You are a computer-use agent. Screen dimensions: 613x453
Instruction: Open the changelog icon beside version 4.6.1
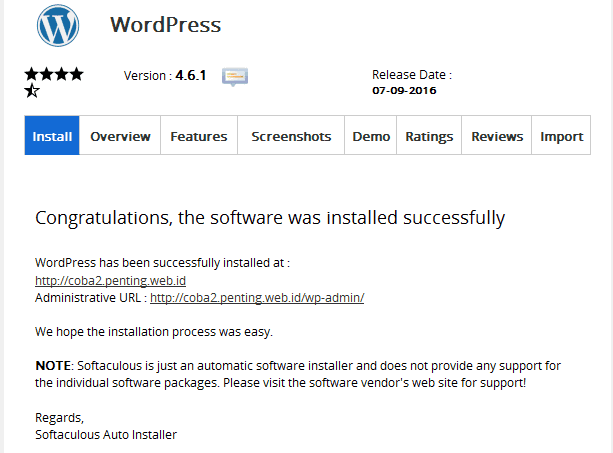point(235,77)
